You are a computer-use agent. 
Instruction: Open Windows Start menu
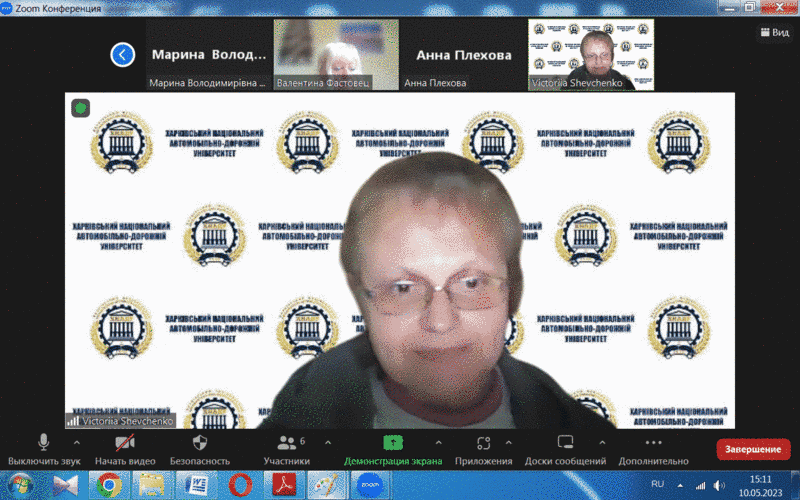pyautogui.click(x=20, y=485)
